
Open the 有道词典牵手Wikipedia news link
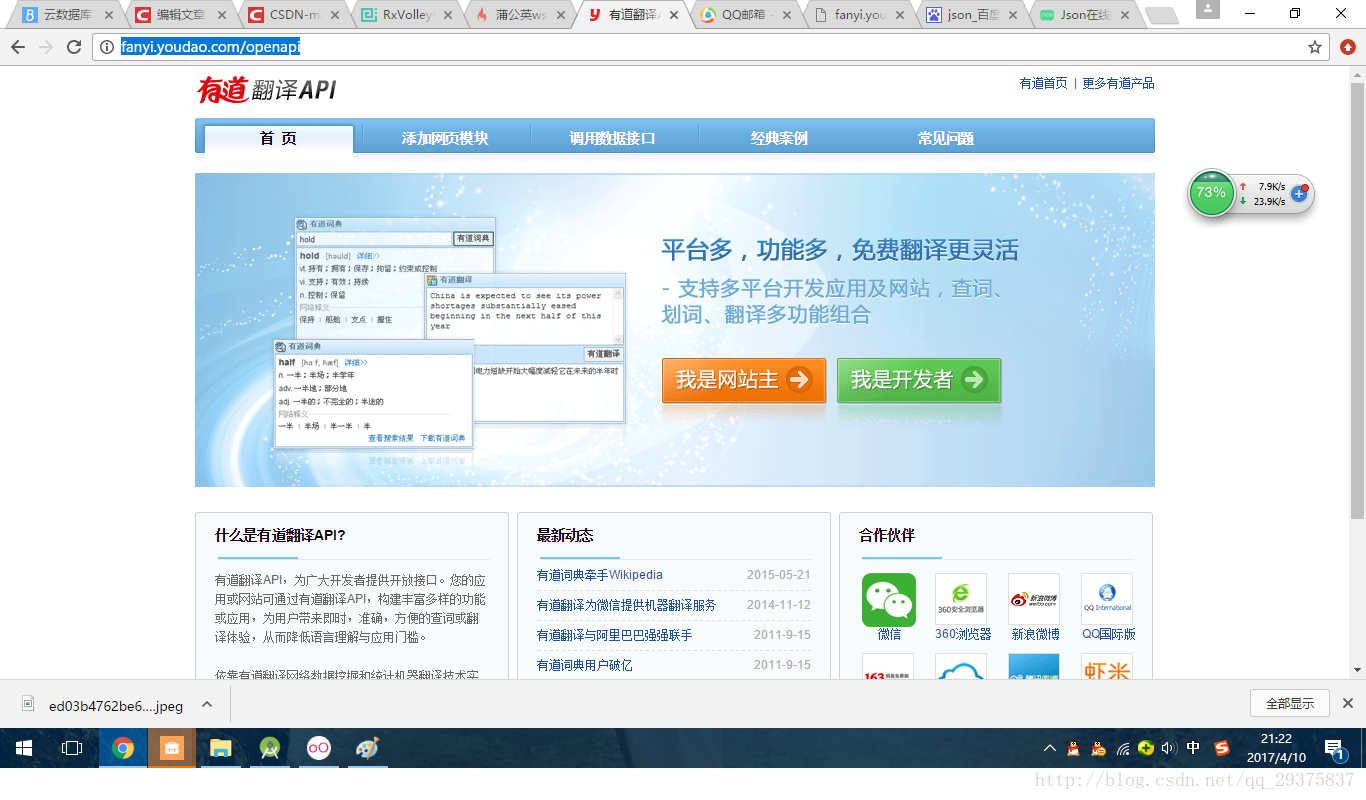(x=599, y=575)
